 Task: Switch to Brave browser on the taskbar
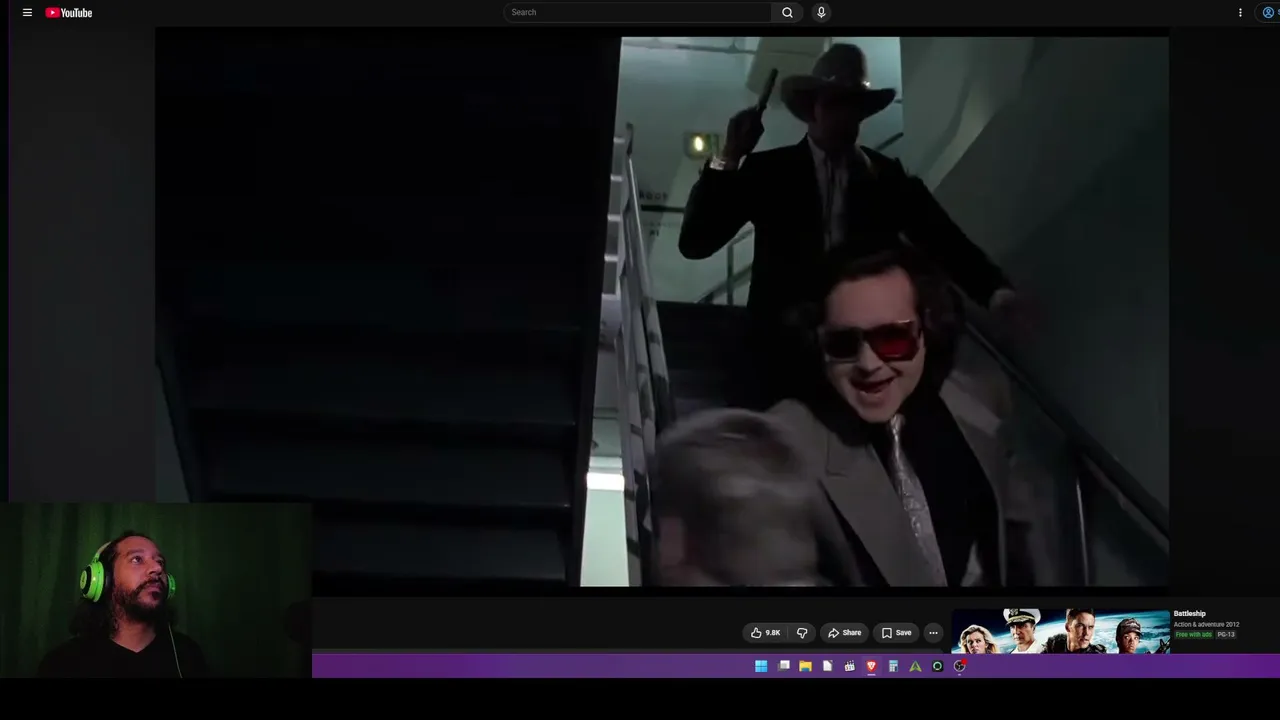(x=871, y=666)
